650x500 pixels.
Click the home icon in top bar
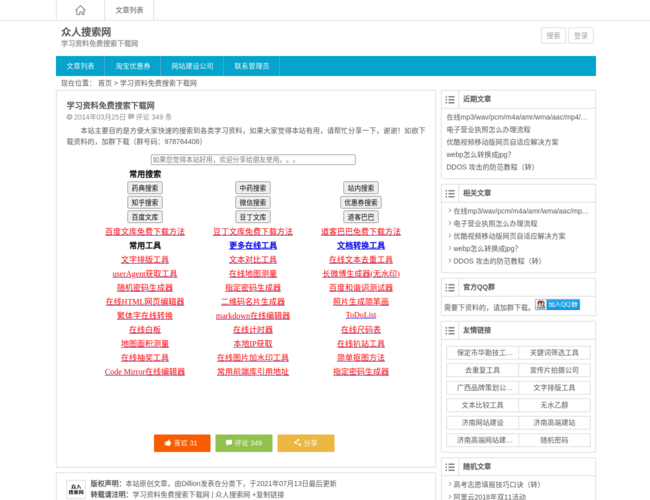pos(80,10)
